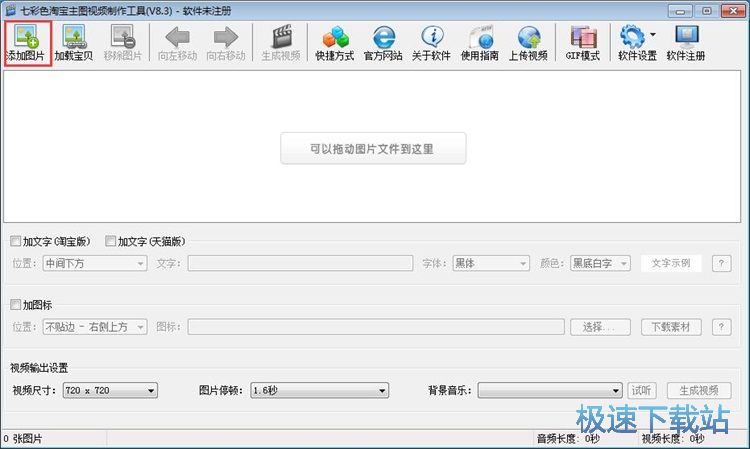Close the 七彩色淘宝主图视频制作工具 window
The width and height of the screenshot is (750, 449).
(x=733, y=11)
